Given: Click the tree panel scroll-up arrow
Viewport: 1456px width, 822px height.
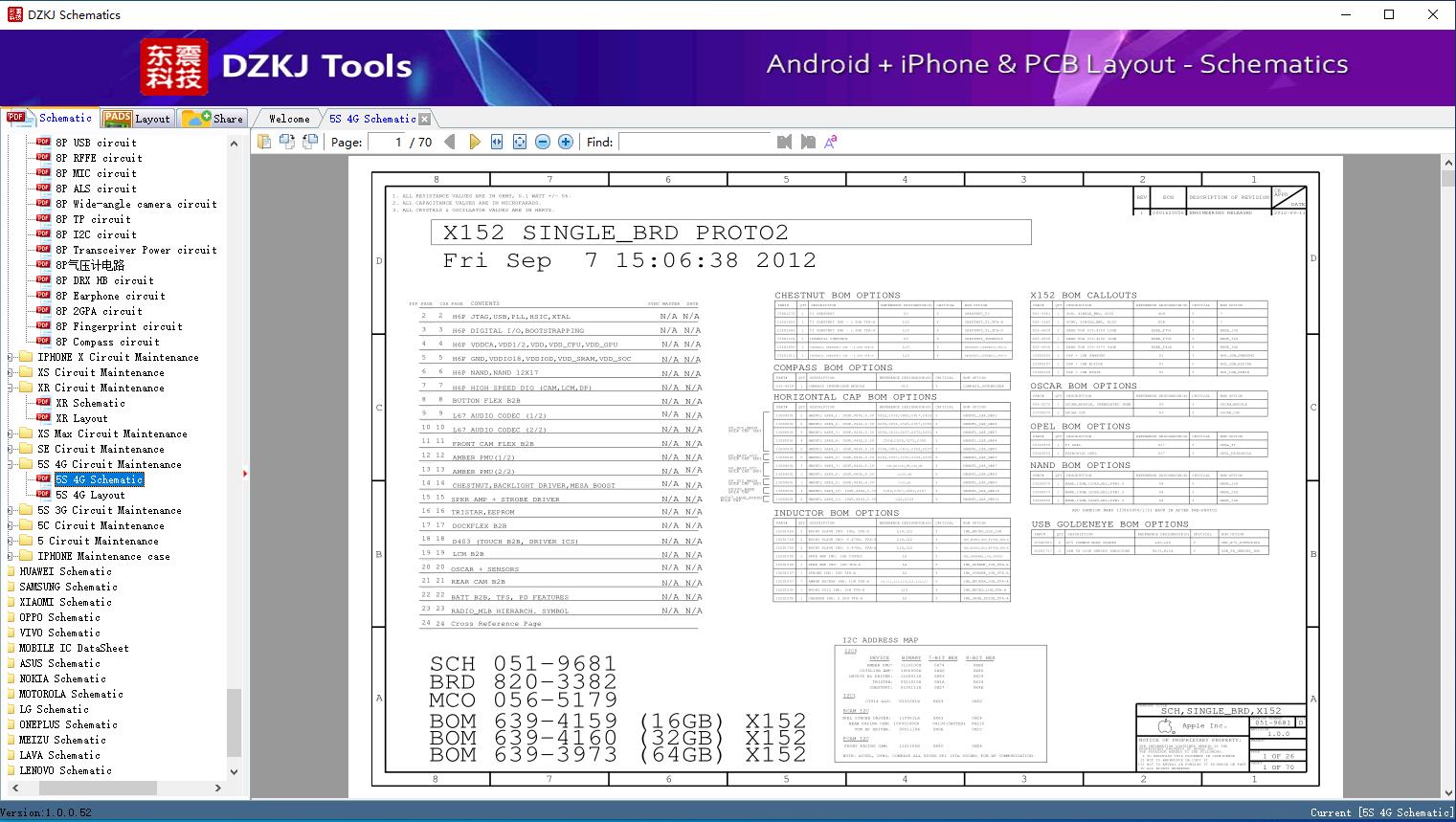Looking at the screenshot, I should coord(234,143).
